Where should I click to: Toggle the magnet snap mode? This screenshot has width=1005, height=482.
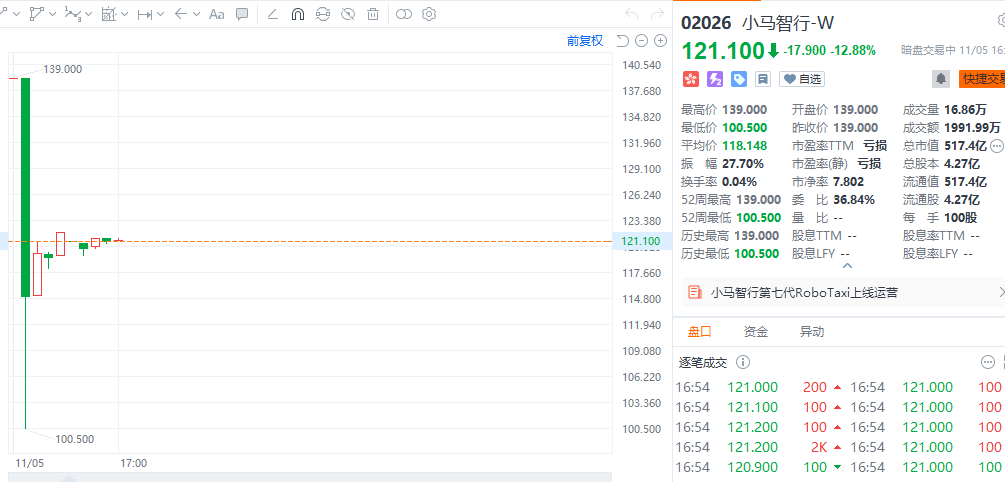[297, 13]
